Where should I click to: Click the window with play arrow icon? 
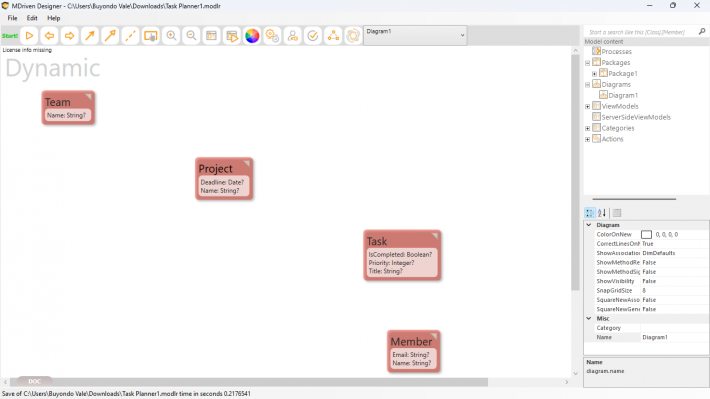point(232,36)
